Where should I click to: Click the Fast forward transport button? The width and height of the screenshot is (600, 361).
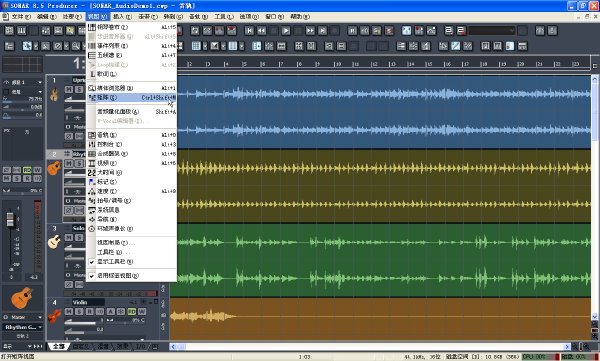click(x=310, y=31)
